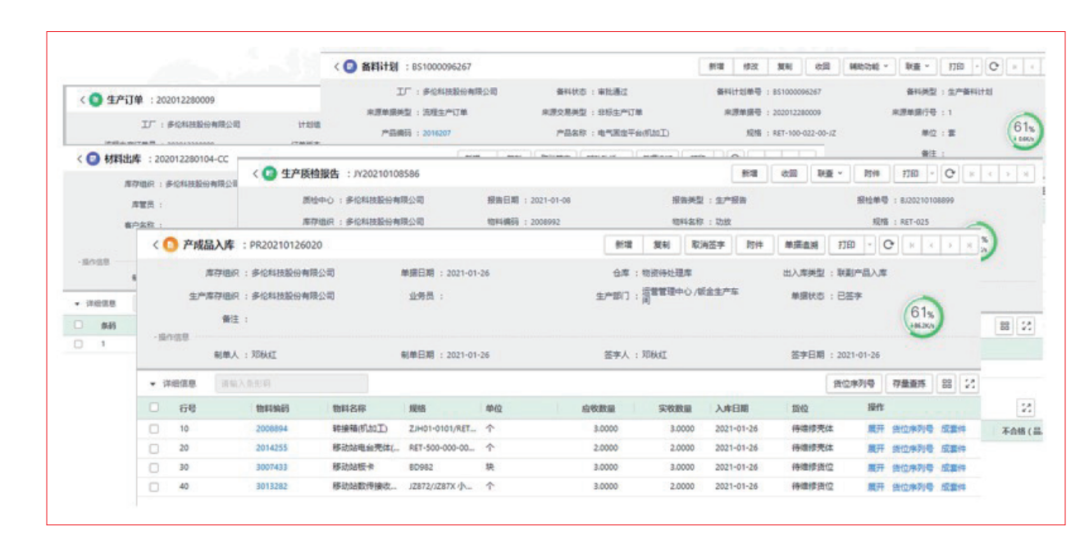Open 辅助功能 dropdown in 备料计划 window
This screenshot has height=549, width=1080.
869,67
